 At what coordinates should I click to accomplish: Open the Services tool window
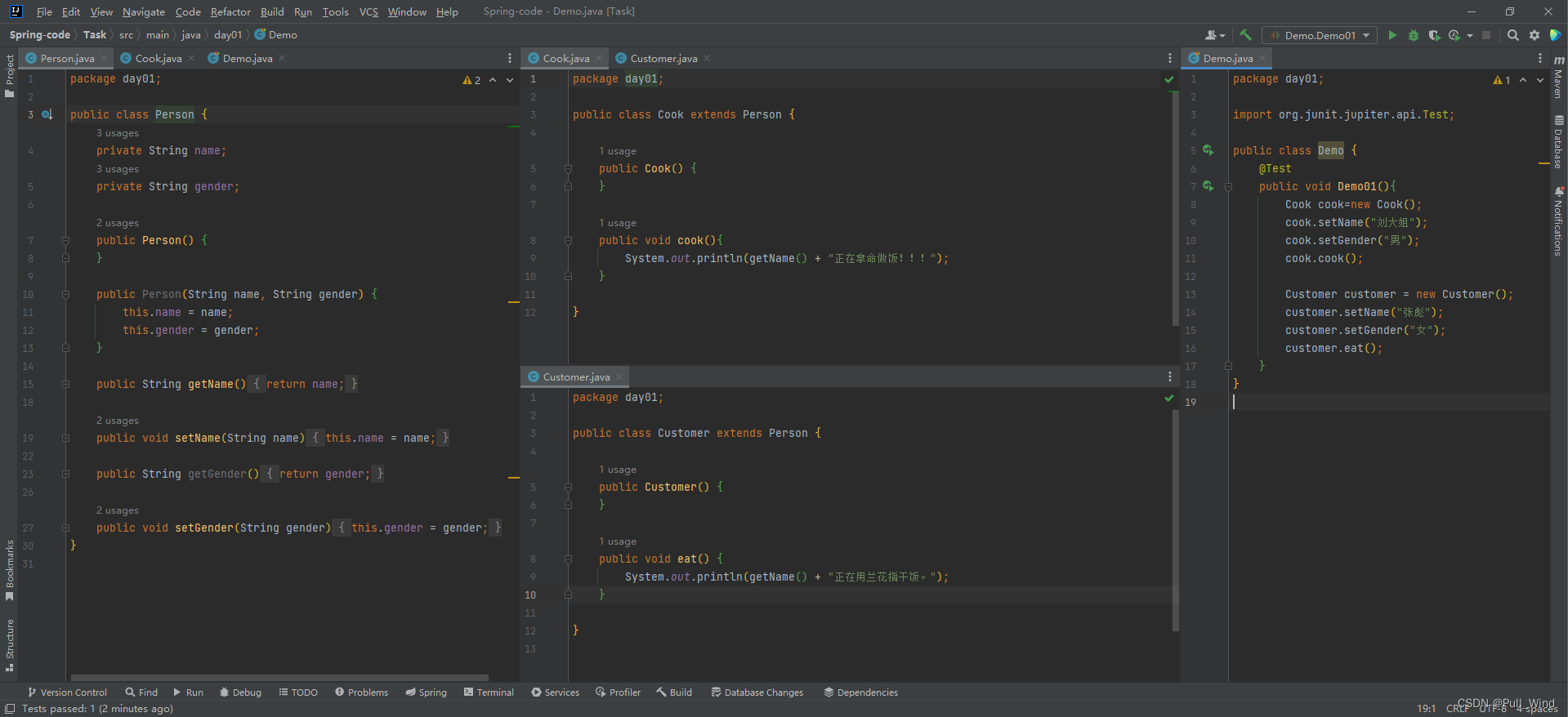(555, 692)
